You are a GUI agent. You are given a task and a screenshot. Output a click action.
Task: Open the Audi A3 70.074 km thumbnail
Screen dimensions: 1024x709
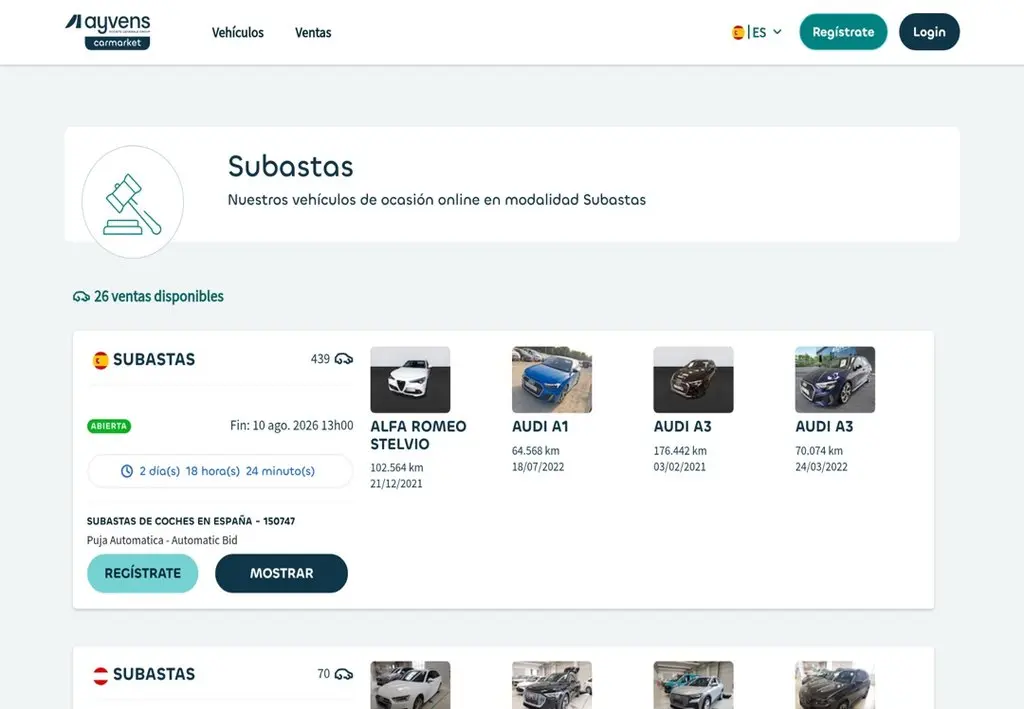(x=835, y=379)
